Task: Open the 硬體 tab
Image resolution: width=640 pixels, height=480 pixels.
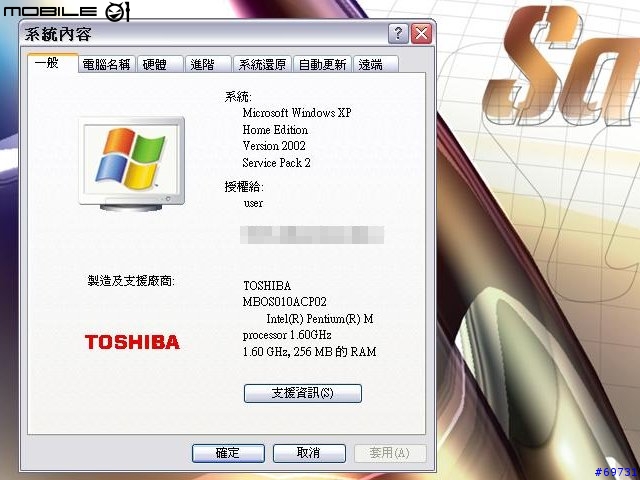Action: (160, 64)
